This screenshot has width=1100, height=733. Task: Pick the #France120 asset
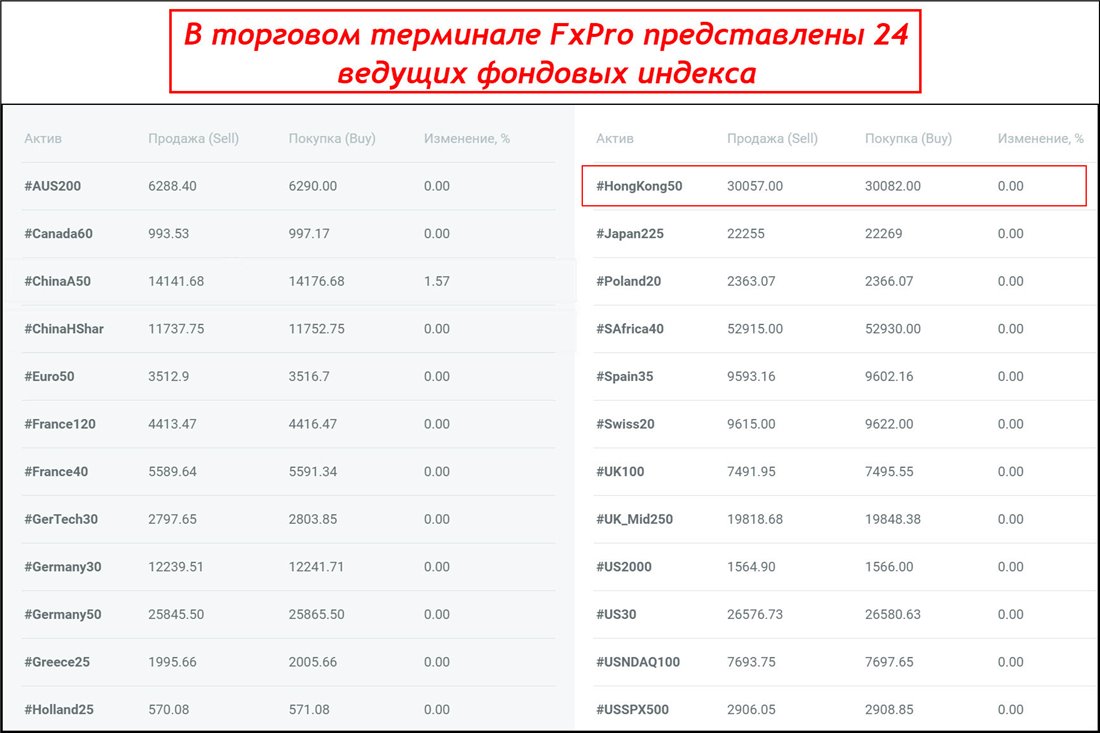point(60,424)
